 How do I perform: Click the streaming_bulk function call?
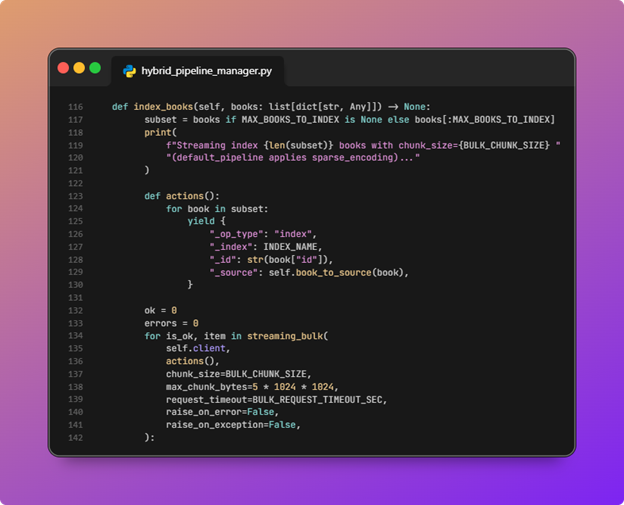tap(285, 336)
